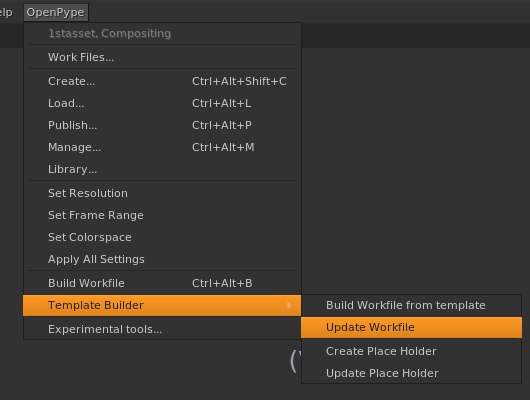The width and height of the screenshot is (530, 400).
Task: Click Update Workfile in submenu
Action: [x=411, y=327]
